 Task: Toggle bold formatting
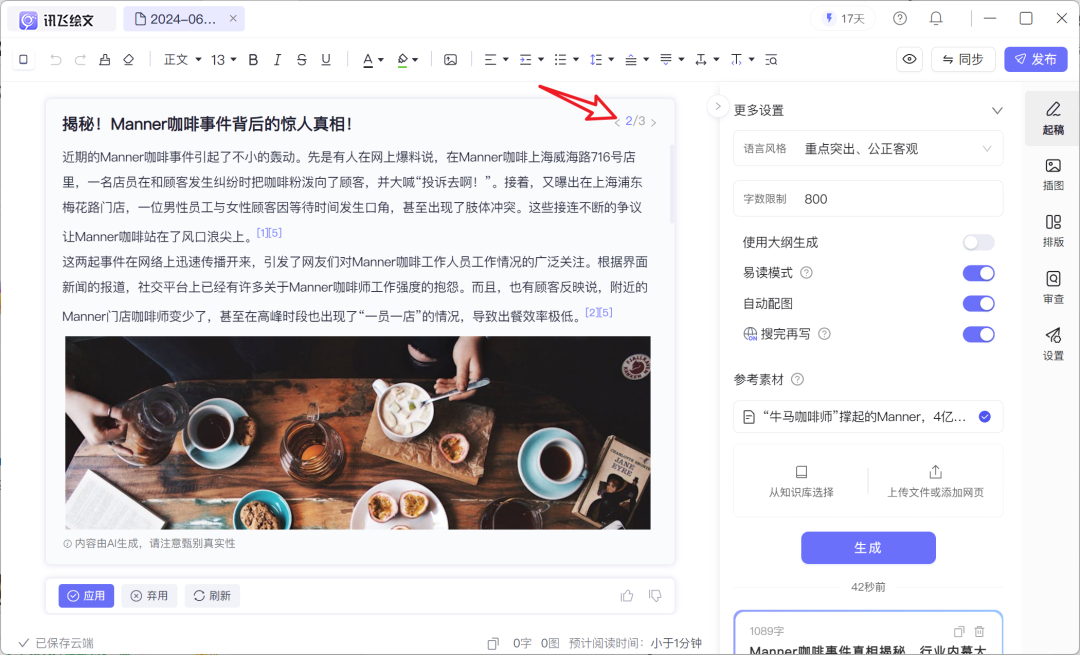253,60
